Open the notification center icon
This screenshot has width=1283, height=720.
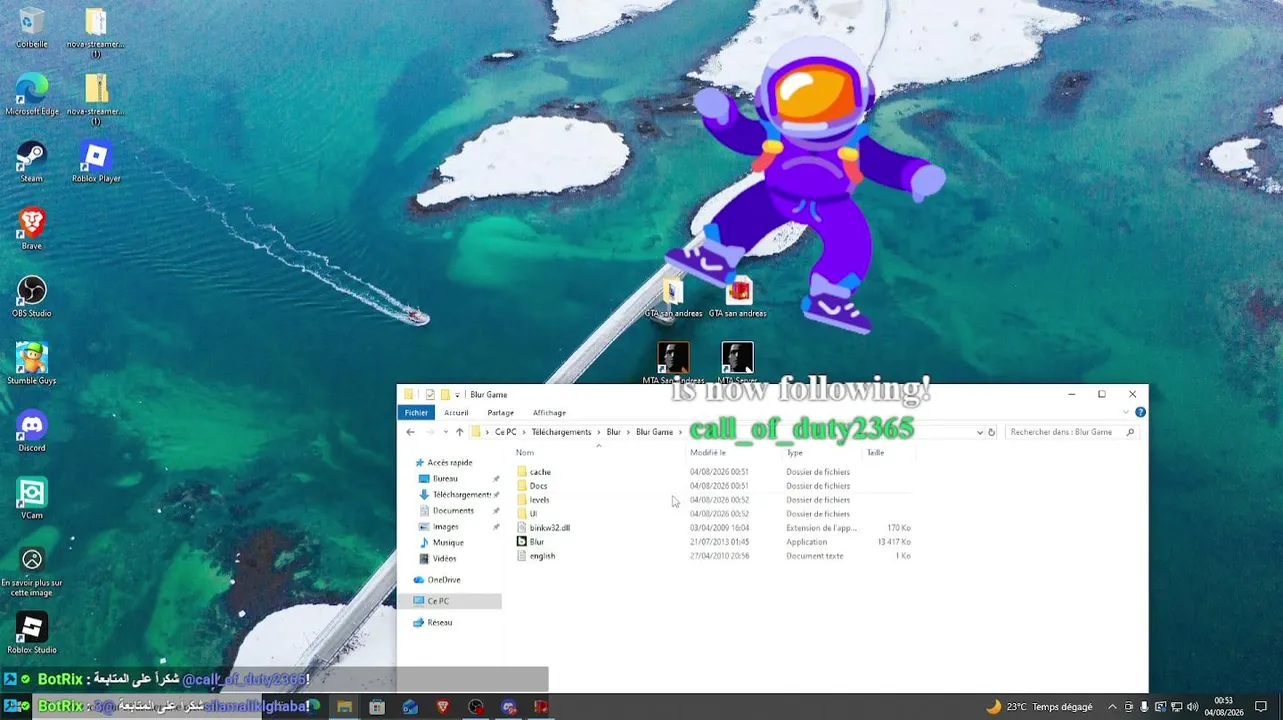click(1262, 707)
